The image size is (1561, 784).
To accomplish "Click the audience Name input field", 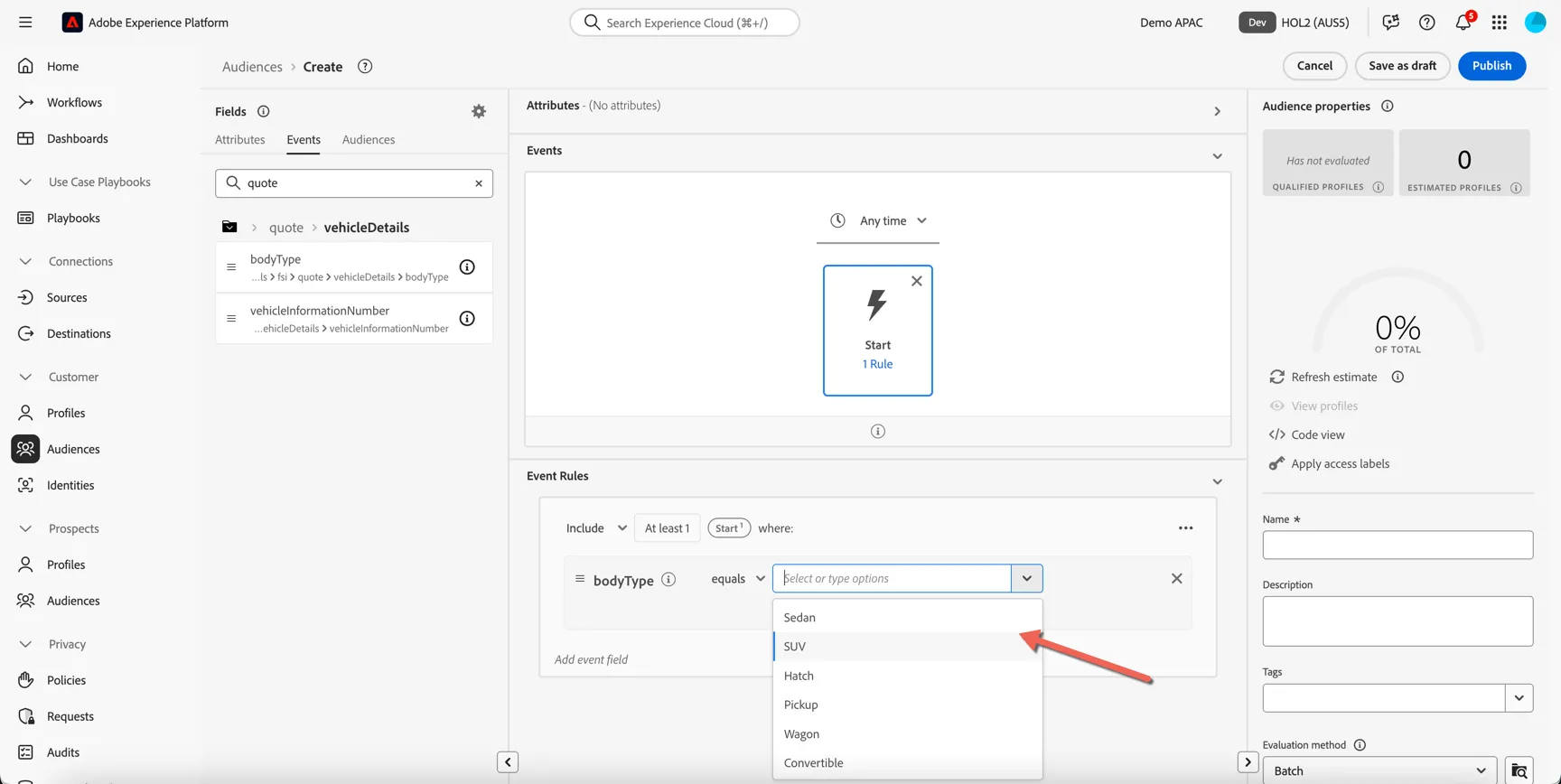I will [x=1397, y=545].
